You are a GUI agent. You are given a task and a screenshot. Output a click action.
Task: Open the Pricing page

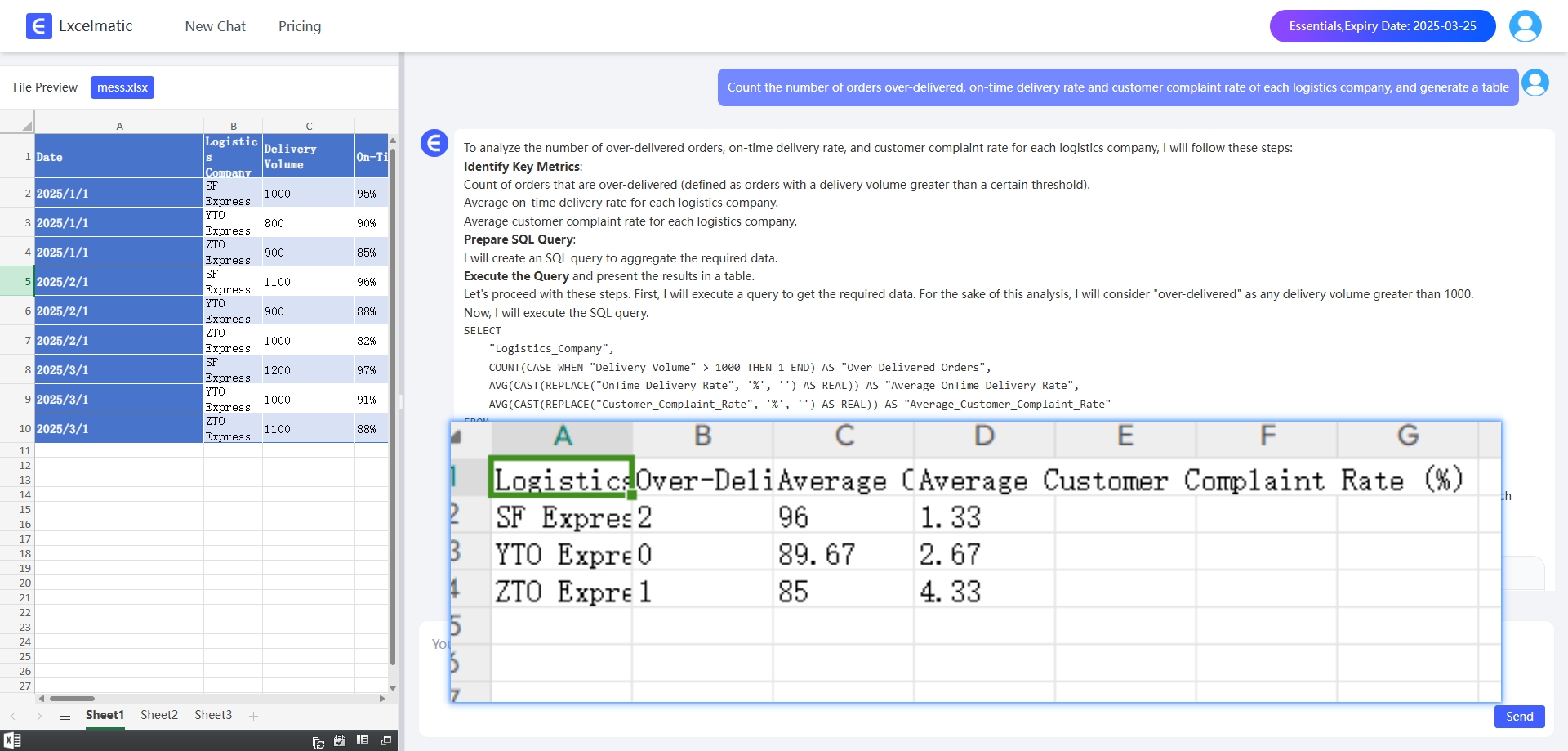pos(300,26)
